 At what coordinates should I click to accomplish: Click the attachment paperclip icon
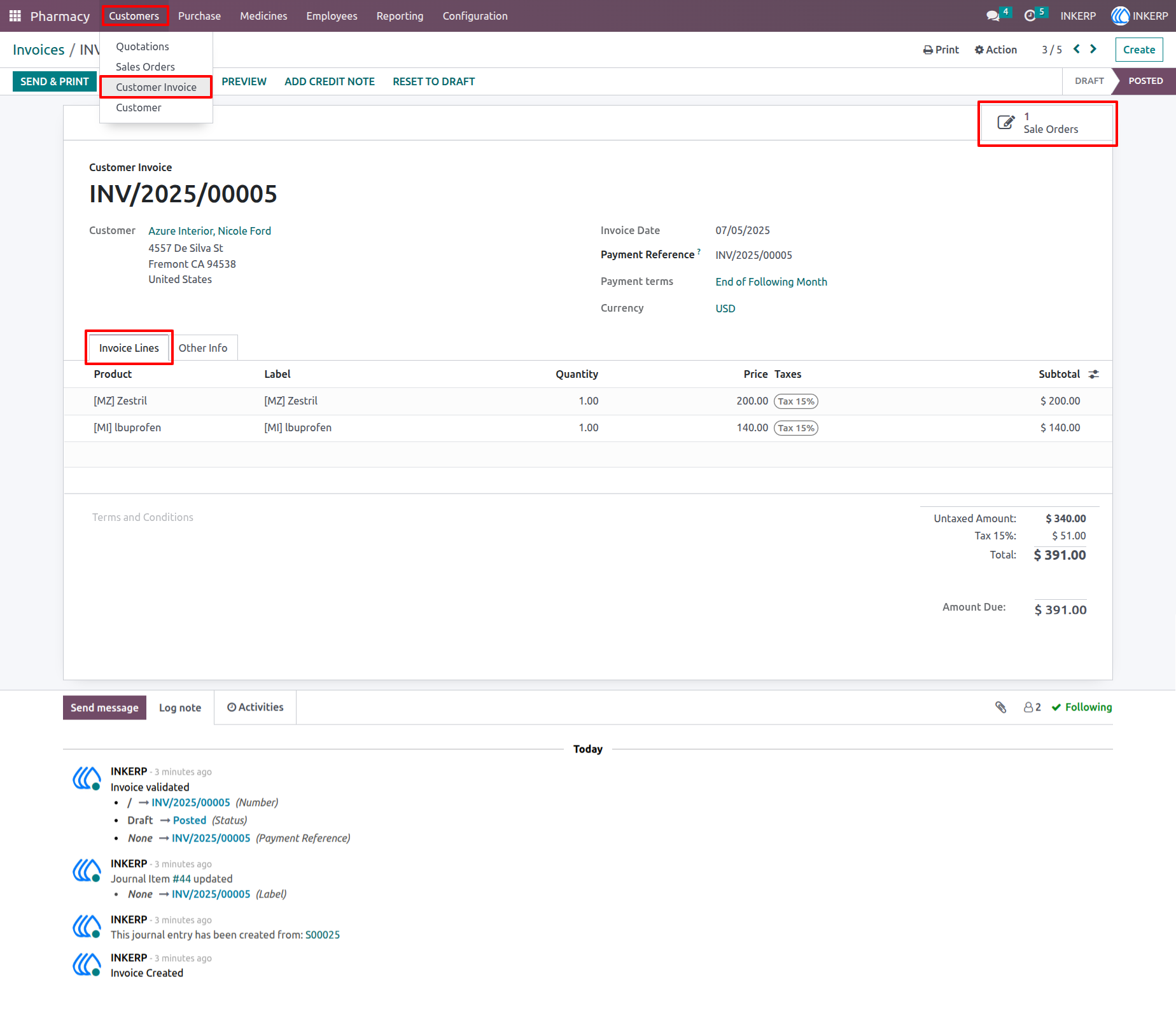point(1001,707)
